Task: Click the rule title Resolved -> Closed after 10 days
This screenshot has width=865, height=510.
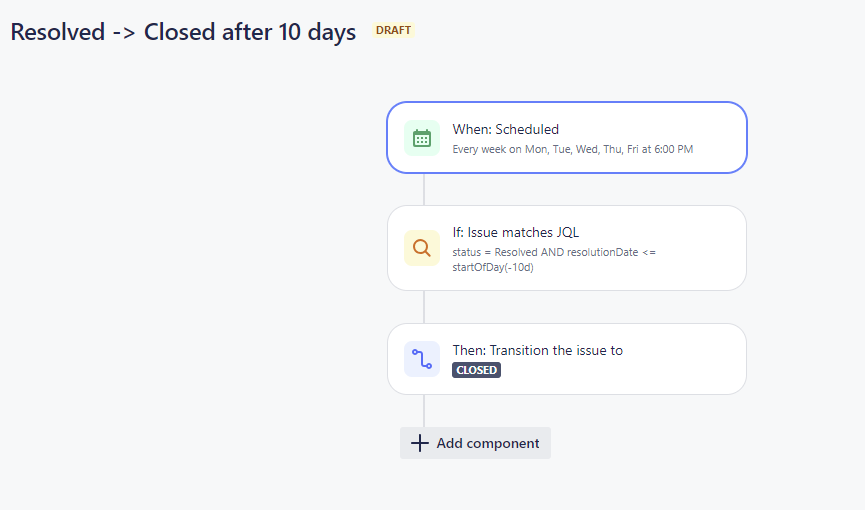Action: (183, 32)
